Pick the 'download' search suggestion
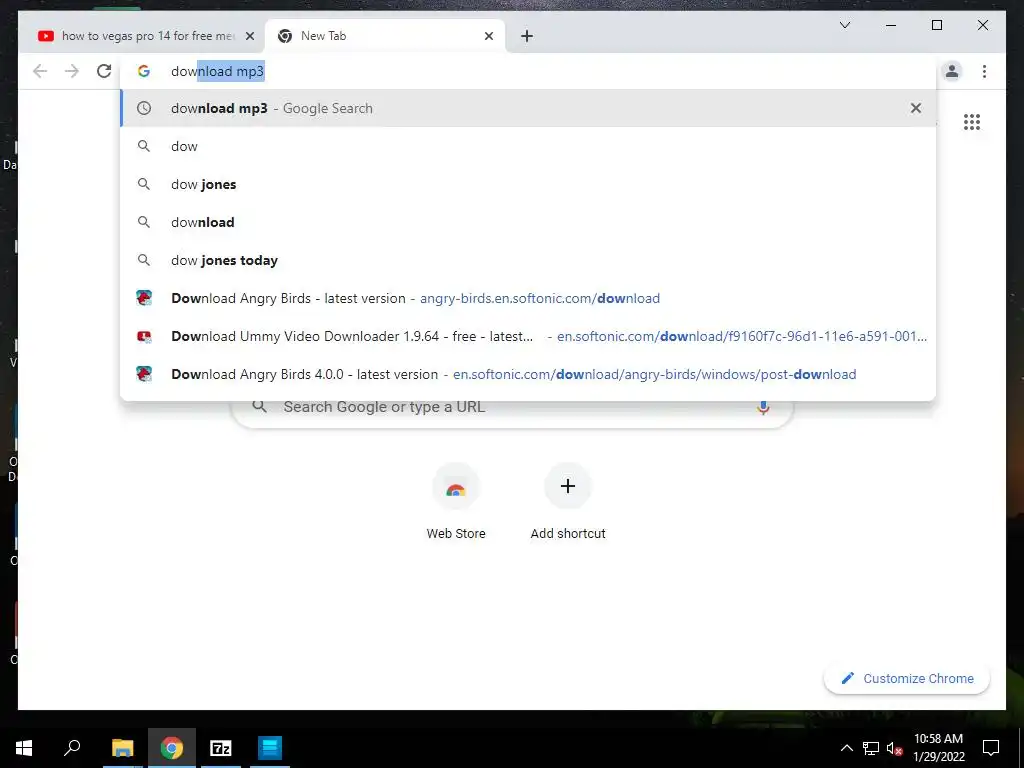The image size is (1024, 768). click(528, 222)
